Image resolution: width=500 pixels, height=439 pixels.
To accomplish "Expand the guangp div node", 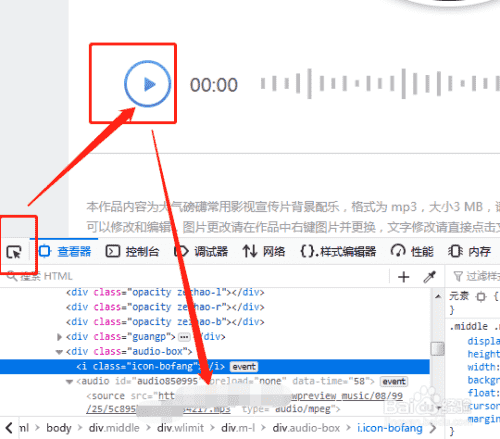I will pos(59,337).
